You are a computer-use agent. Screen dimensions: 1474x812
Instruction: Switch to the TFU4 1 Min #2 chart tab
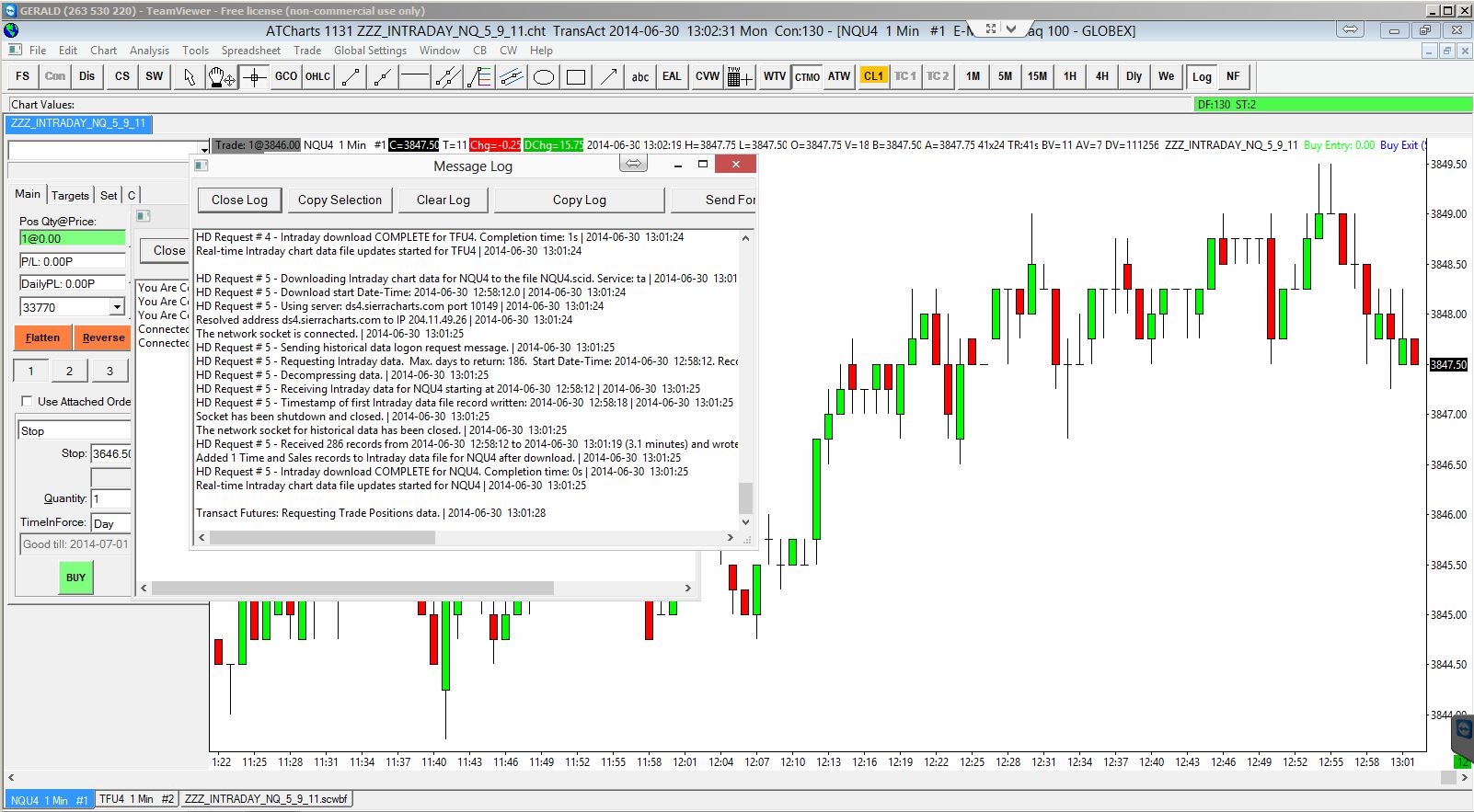pyautogui.click(x=136, y=799)
